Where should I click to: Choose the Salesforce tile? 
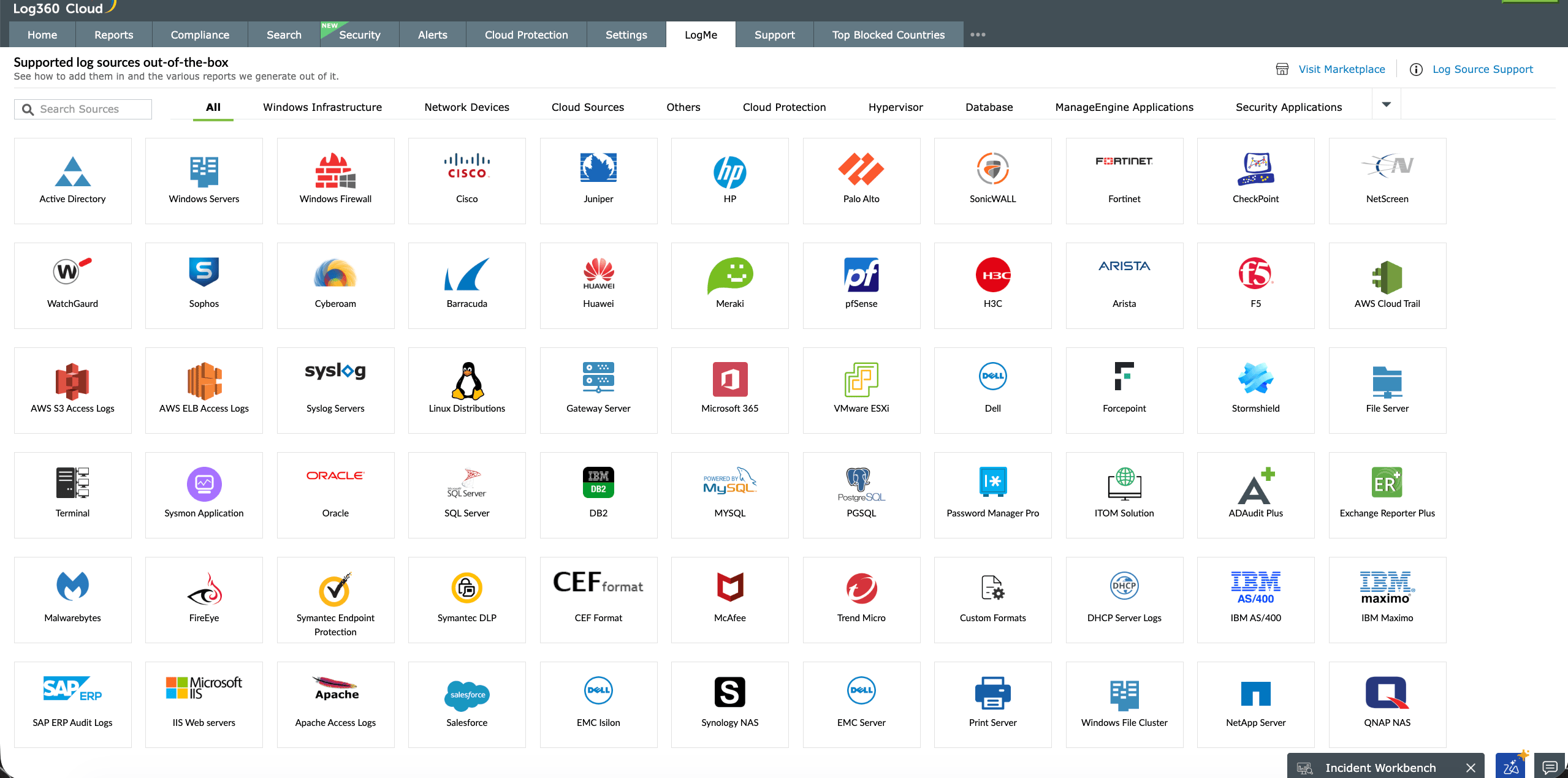coord(467,704)
